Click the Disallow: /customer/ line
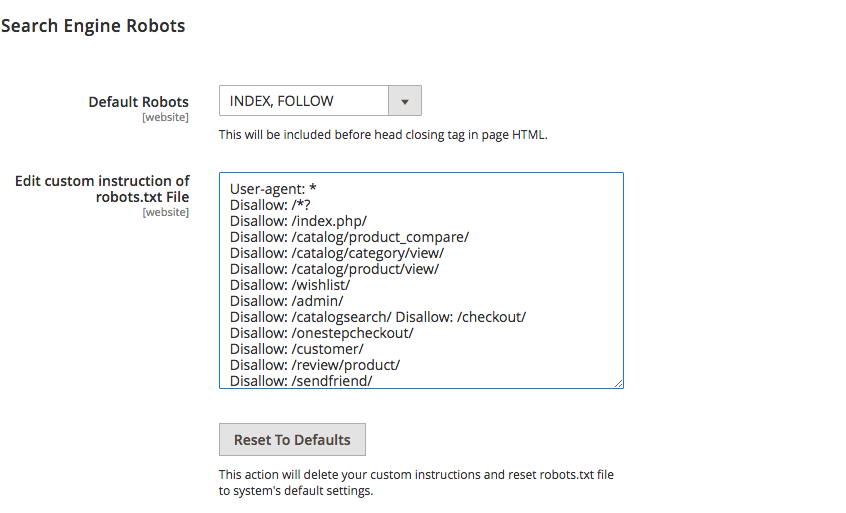The height and width of the screenshot is (513, 846). point(297,349)
